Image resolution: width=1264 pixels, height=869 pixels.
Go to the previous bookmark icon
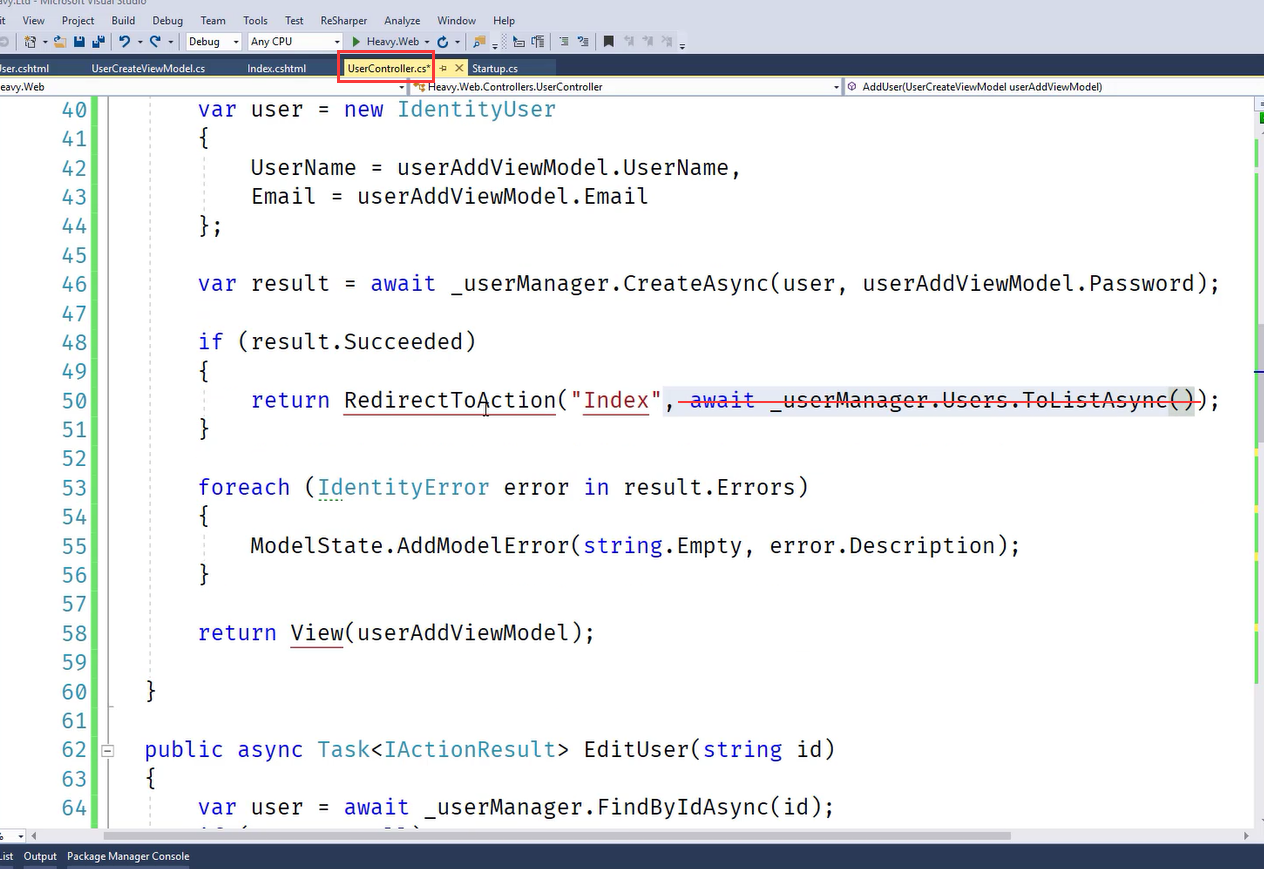[x=629, y=42]
